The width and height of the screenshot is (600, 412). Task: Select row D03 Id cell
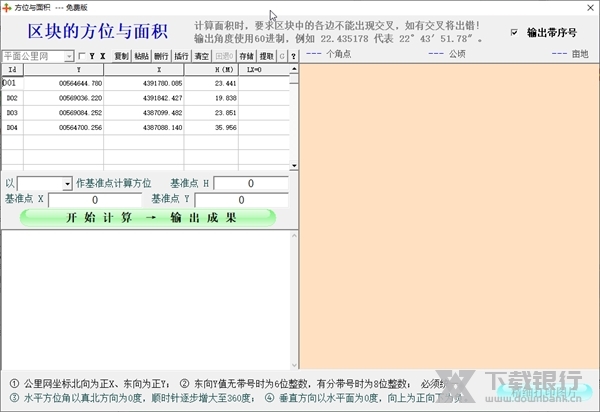(12, 113)
